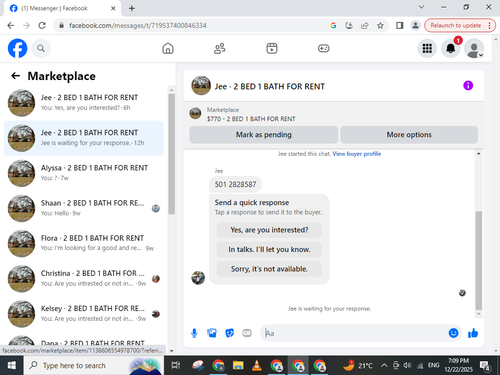
Task: Send quick response 'Sorry, it's not available.'
Action: coord(269,269)
